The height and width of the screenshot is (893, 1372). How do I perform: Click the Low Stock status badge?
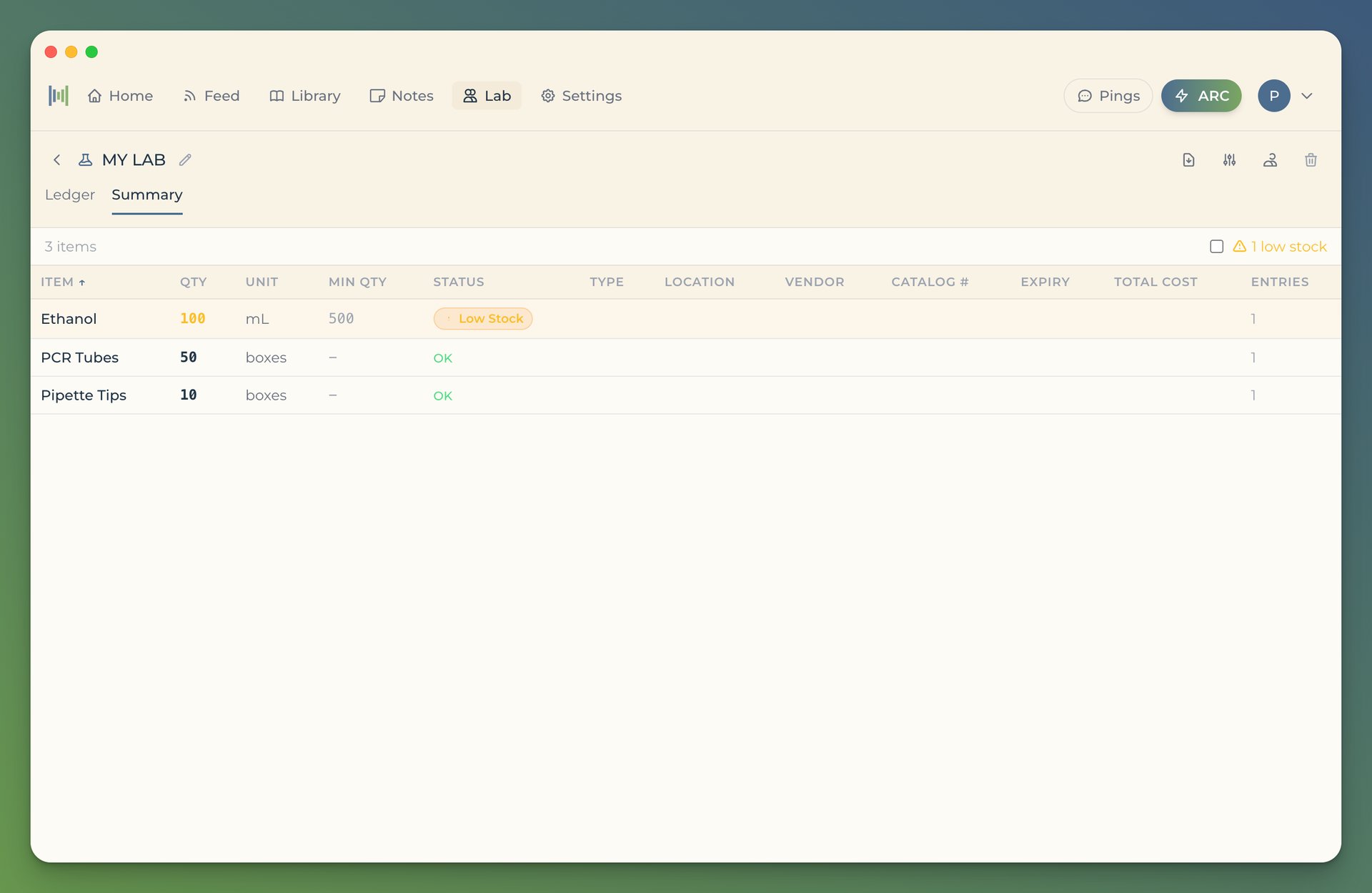tap(483, 319)
